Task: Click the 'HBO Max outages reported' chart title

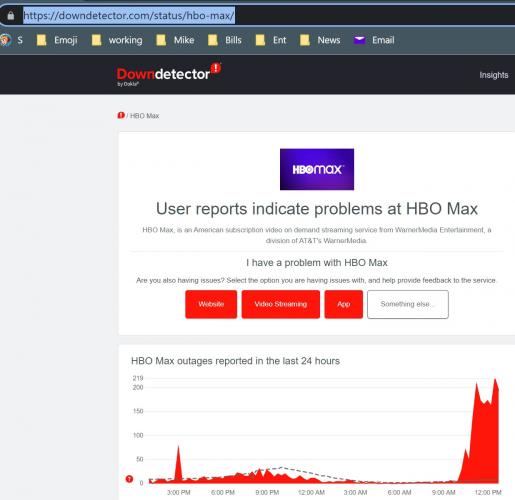Action: (x=235, y=361)
